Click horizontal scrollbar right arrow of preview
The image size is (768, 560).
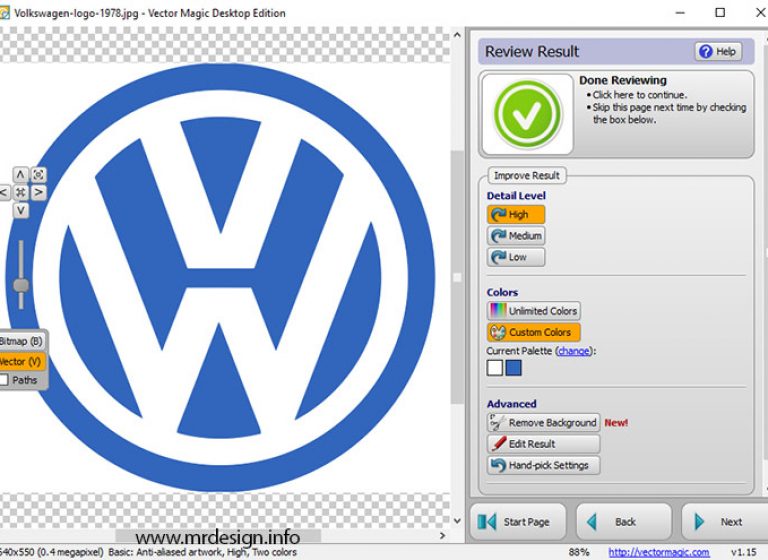click(x=442, y=536)
